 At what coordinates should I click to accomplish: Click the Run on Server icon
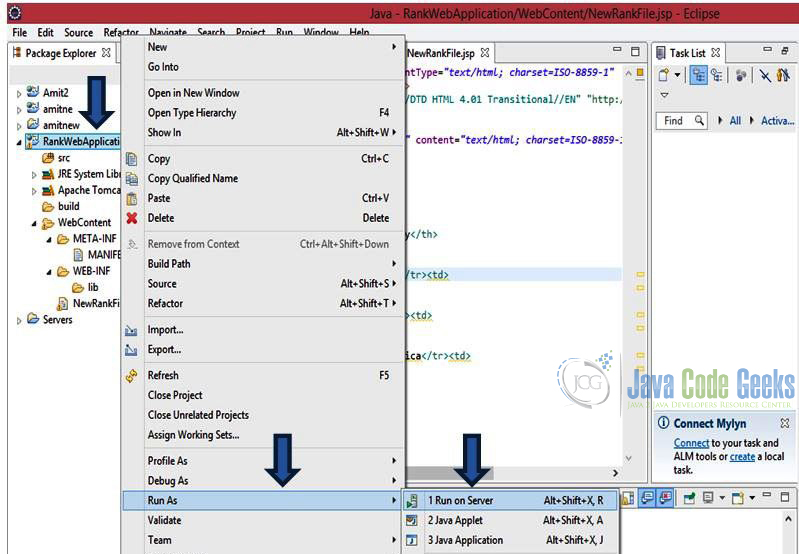[412, 501]
